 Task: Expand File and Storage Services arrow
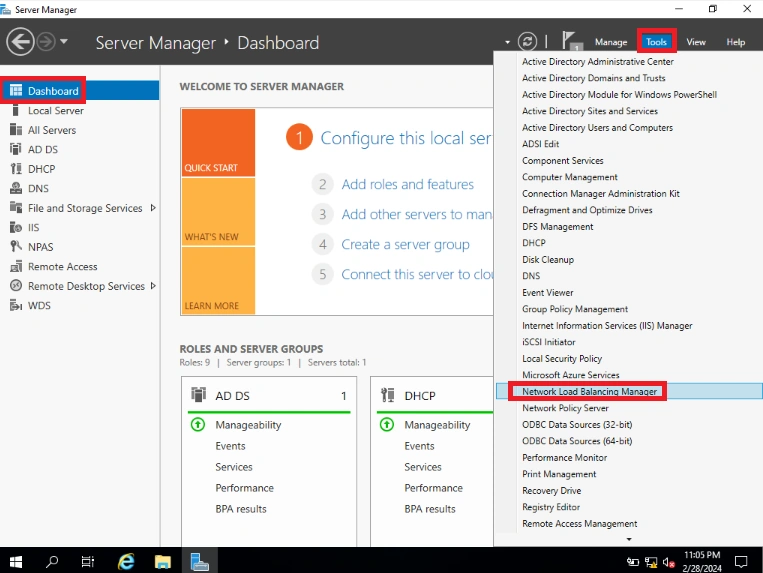(x=153, y=208)
